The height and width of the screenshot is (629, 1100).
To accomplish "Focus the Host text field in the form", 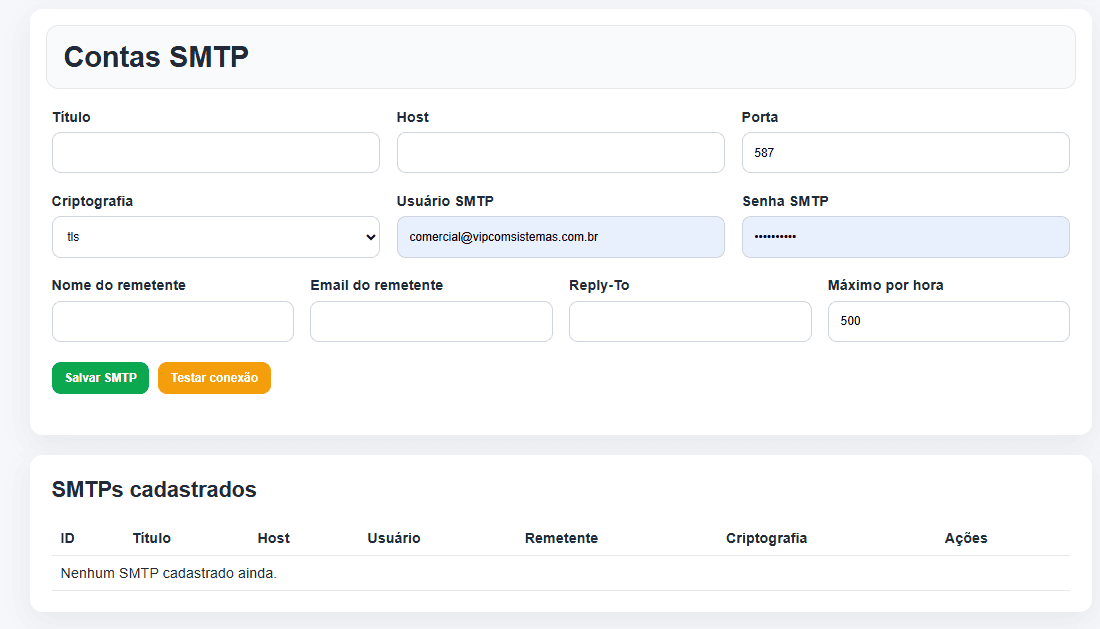I will point(560,153).
